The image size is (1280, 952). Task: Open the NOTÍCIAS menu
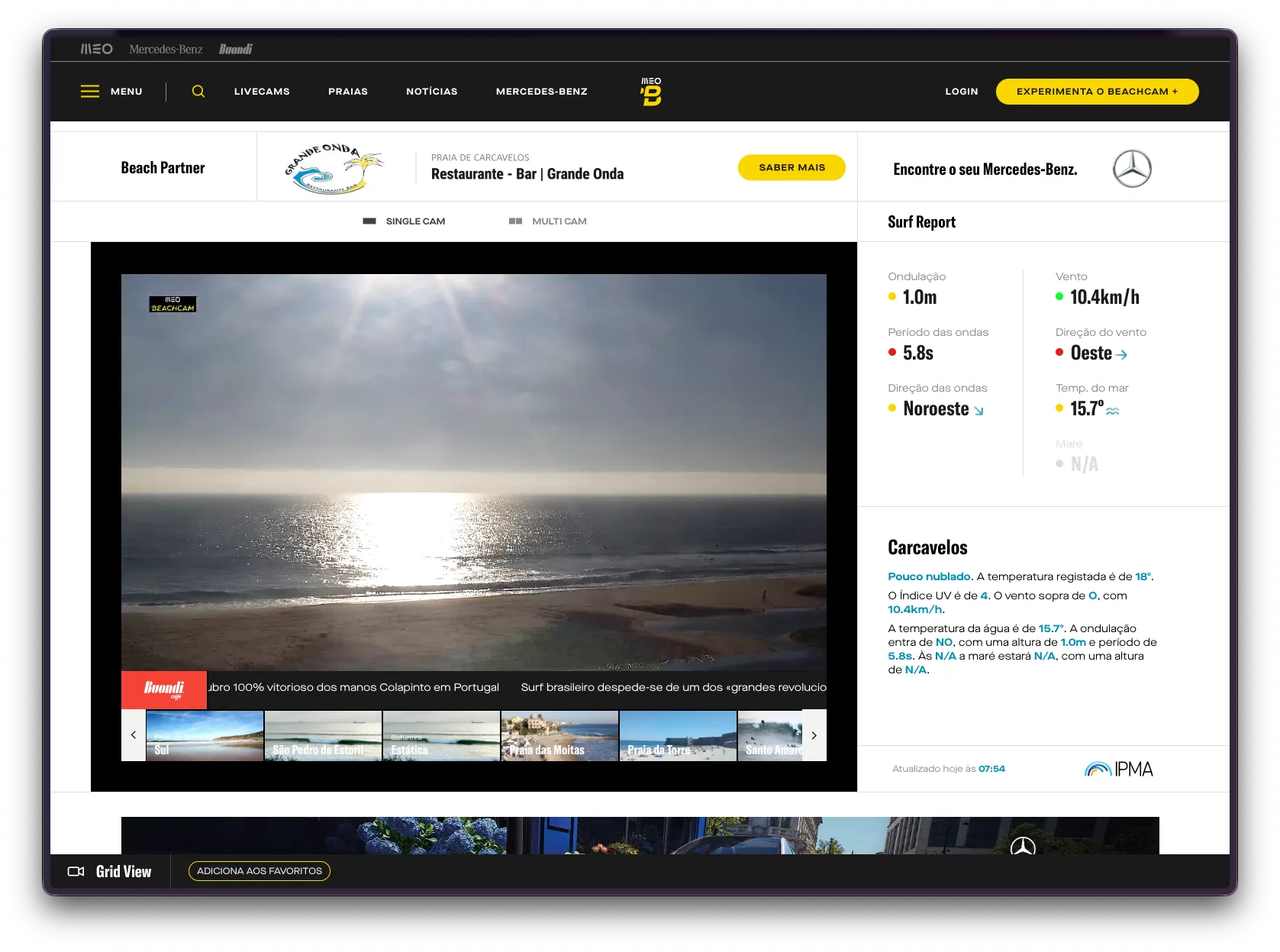point(432,92)
